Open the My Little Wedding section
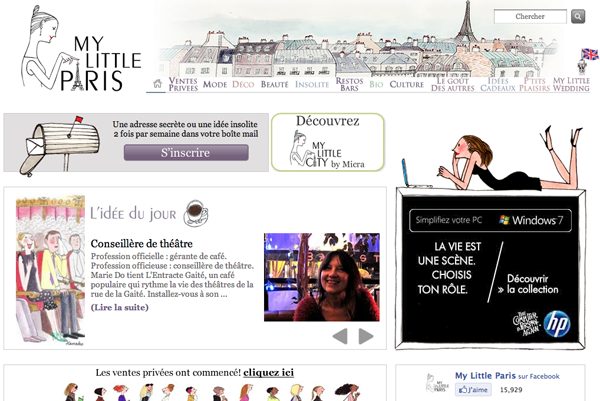600x401 pixels. click(x=571, y=84)
